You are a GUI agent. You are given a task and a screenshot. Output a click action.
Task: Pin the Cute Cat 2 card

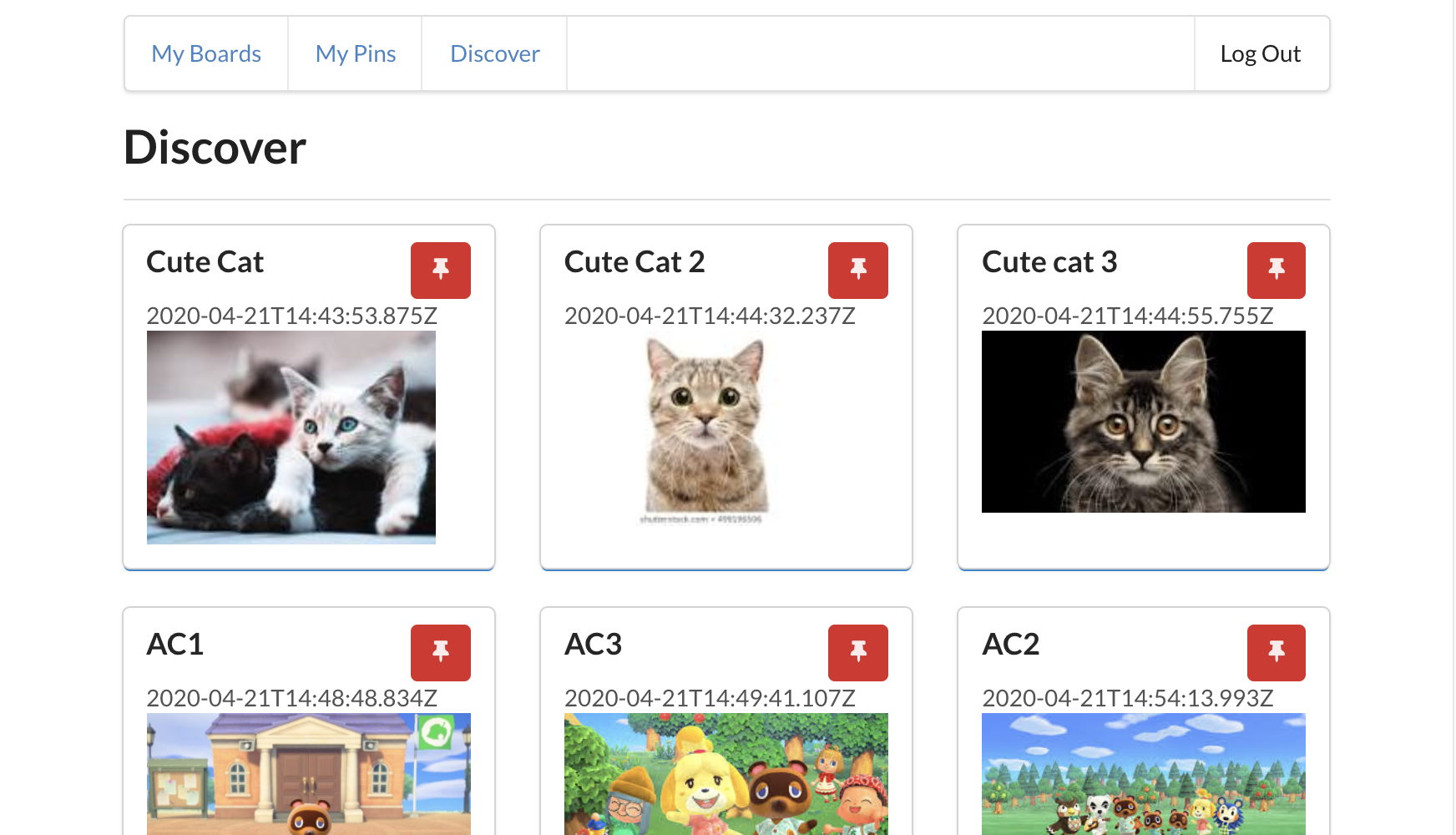(858, 271)
